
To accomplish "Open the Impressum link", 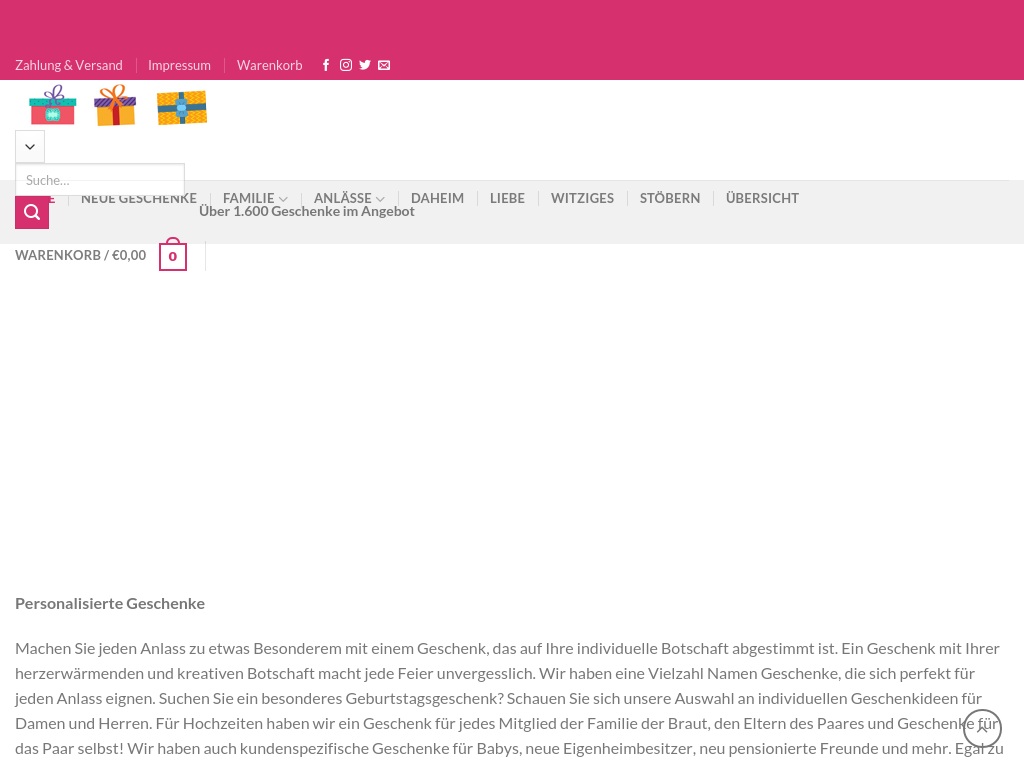I will tap(179, 65).
